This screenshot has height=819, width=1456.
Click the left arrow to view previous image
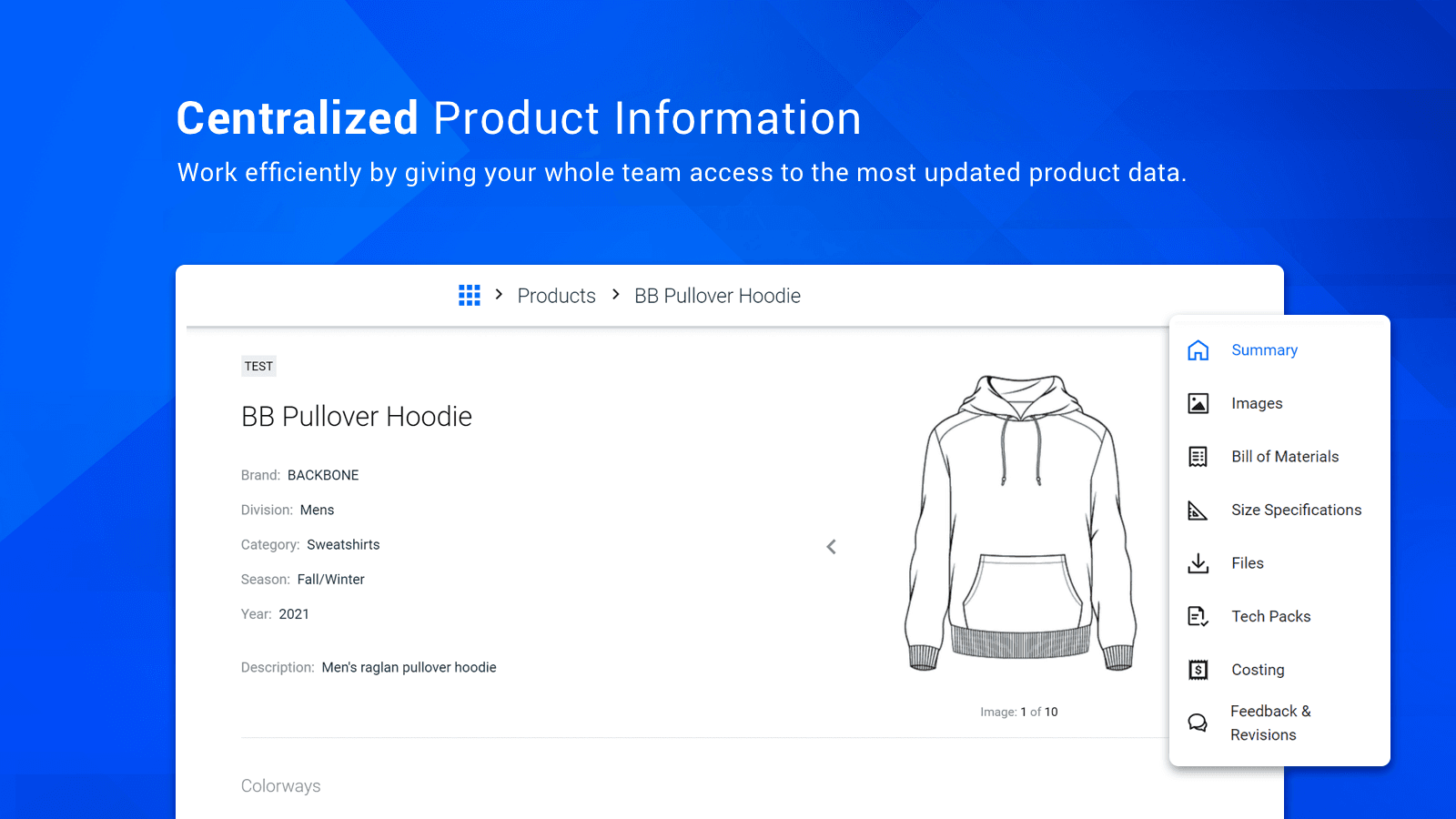(x=831, y=546)
